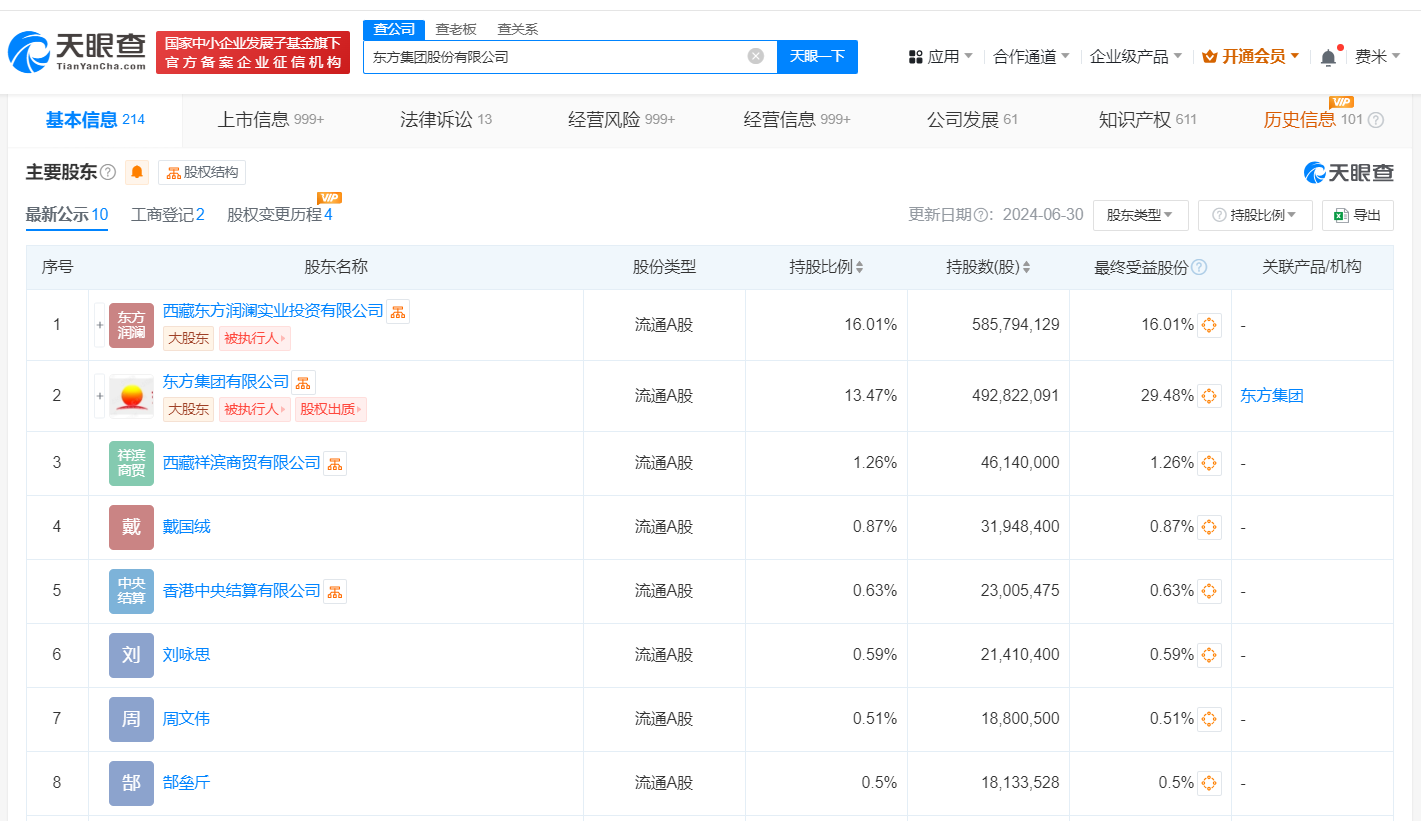
Task: Click the org-chart icon after 西藏东方润澜实业投资有限公司
Action: (397, 311)
